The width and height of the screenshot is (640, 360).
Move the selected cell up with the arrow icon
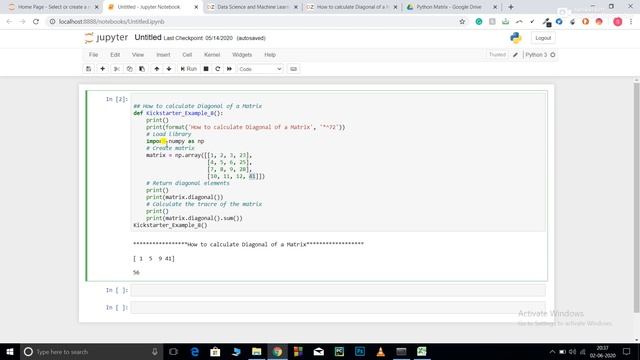coord(157,69)
